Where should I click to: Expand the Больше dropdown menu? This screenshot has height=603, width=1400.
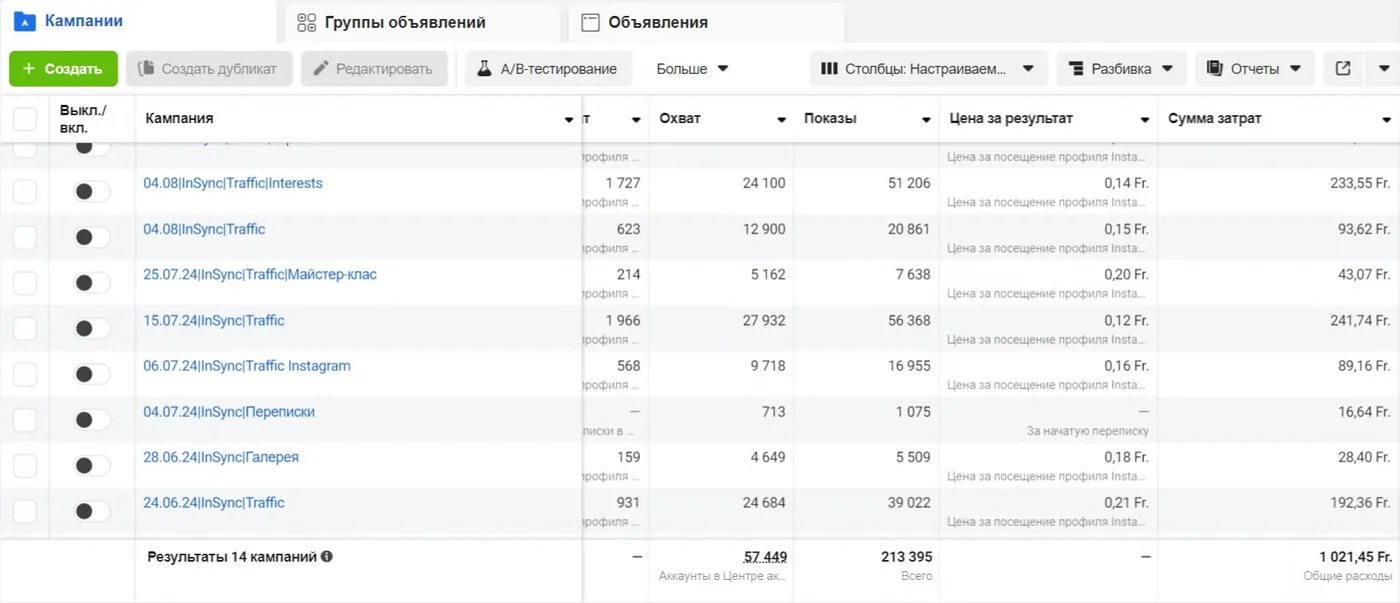coord(692,69)
